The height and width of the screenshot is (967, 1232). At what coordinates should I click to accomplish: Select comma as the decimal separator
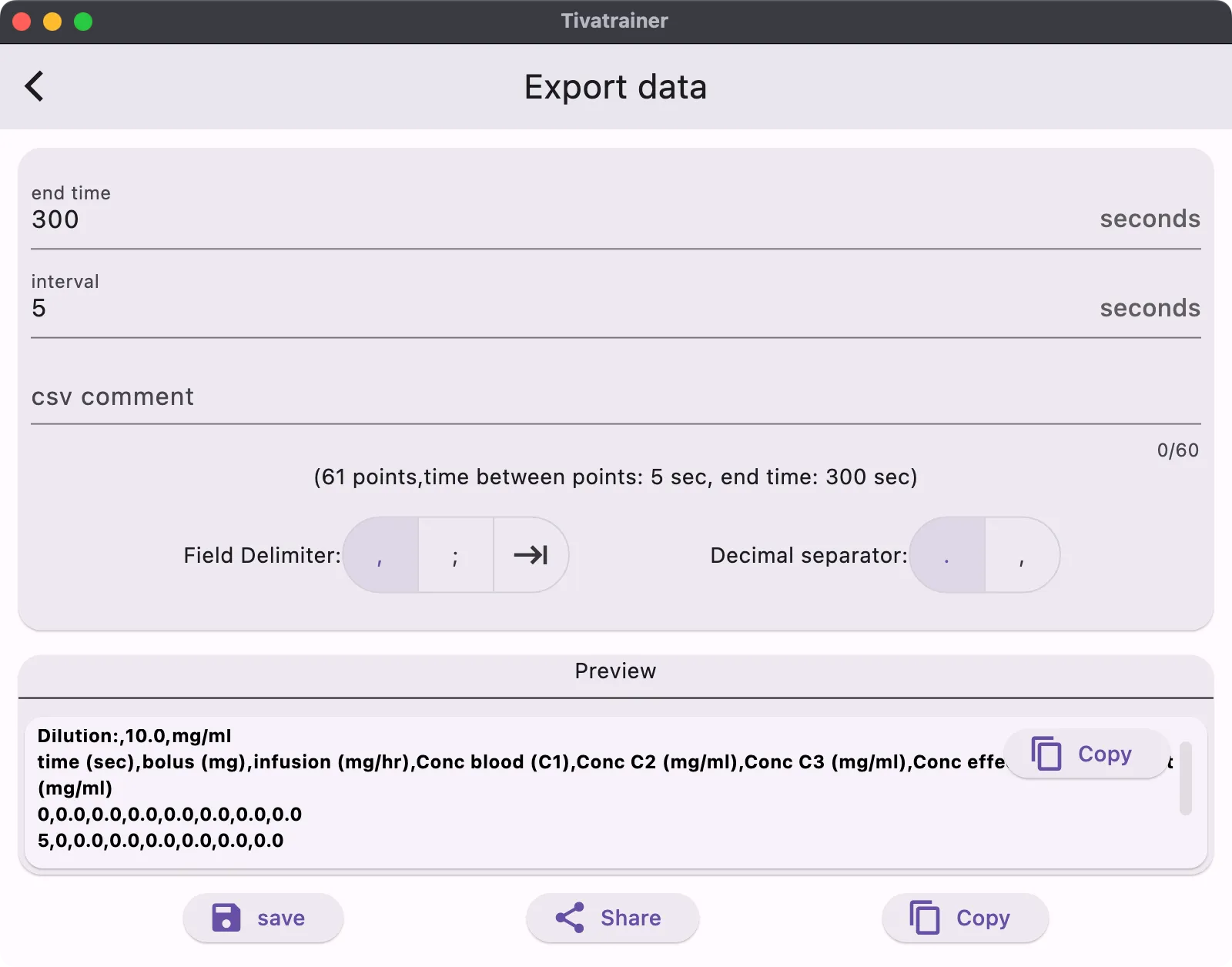(x=1022, y=555)
